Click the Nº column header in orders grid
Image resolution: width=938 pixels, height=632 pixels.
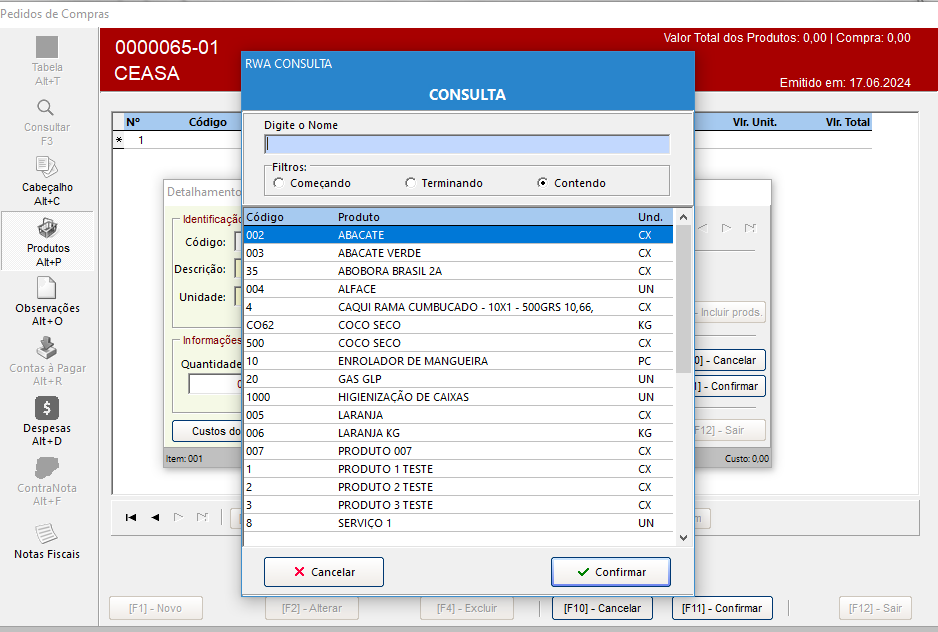tap(133, 122)
